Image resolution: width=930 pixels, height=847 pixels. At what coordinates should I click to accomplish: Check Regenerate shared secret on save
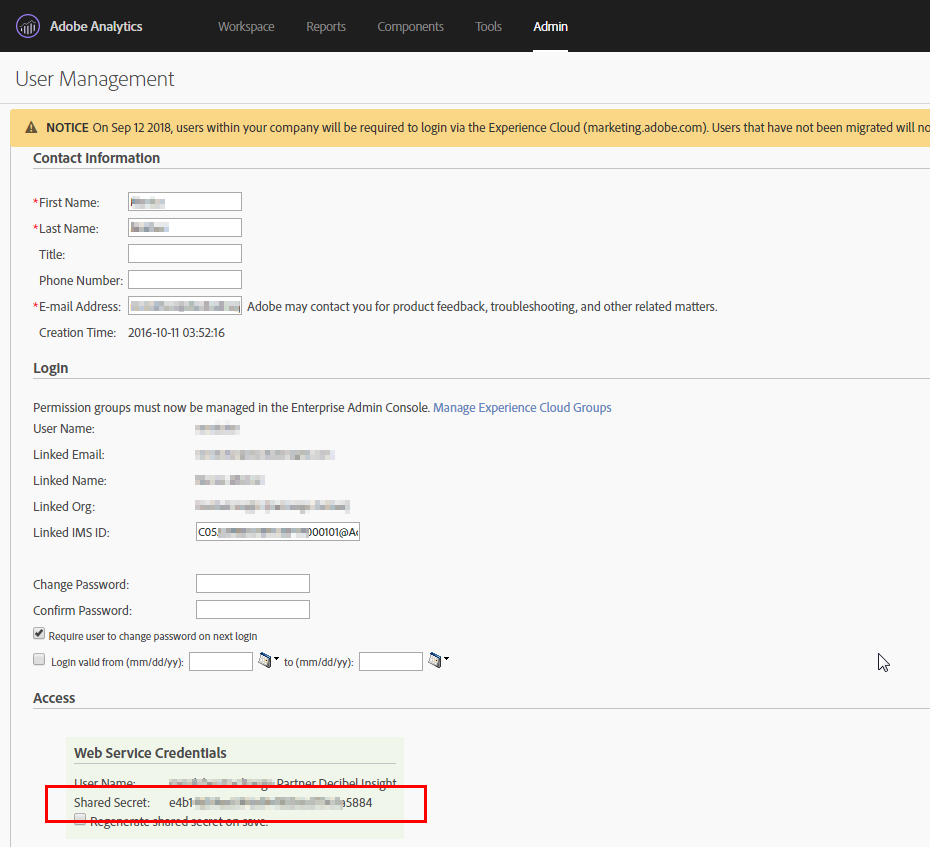tap(79, 819)
